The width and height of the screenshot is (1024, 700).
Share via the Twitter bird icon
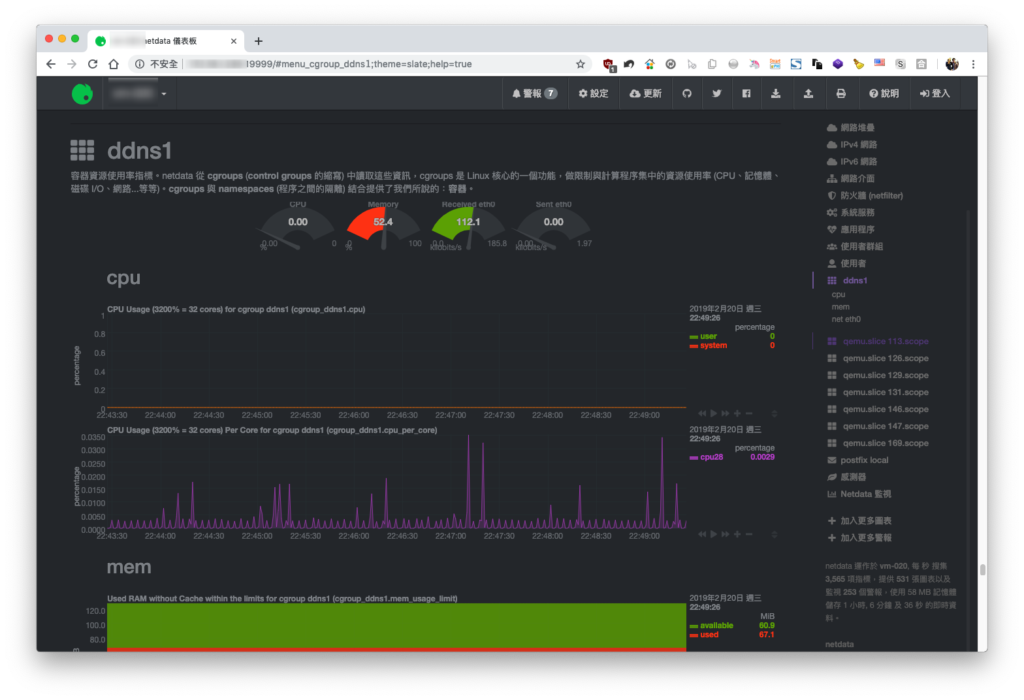[716, 93]
